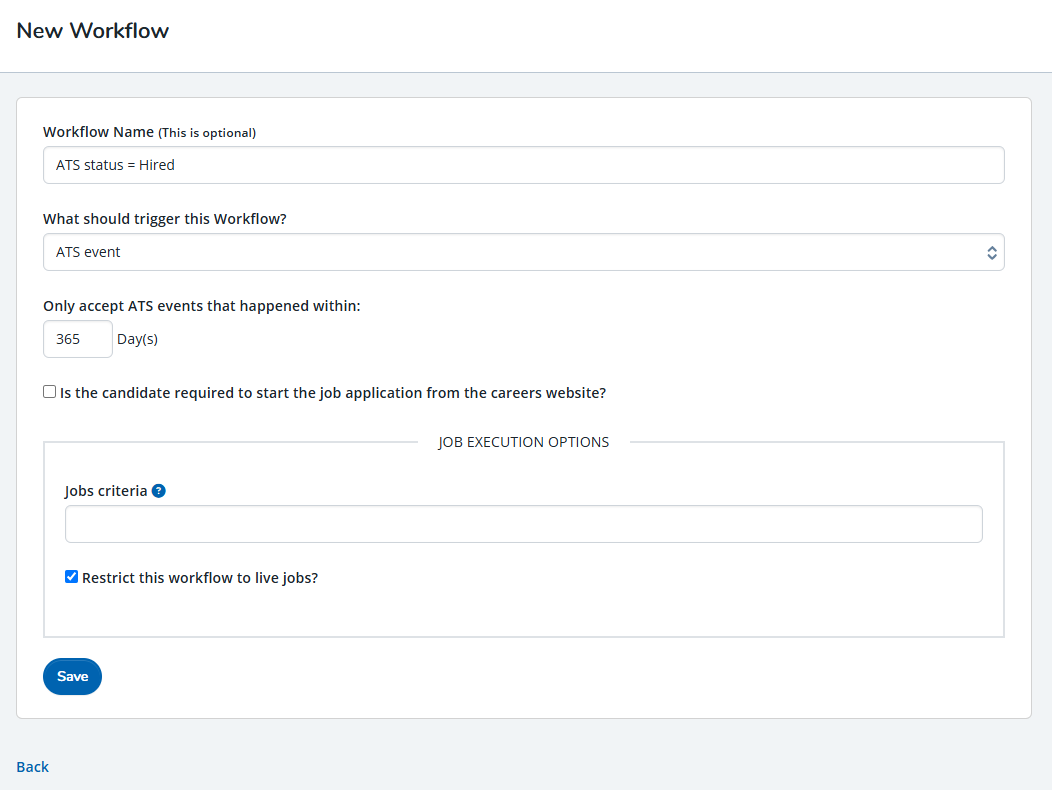The height and width of the screenshot is (790, 1052).
Task: Save the new workflow
Action: (x=71, y=676)
